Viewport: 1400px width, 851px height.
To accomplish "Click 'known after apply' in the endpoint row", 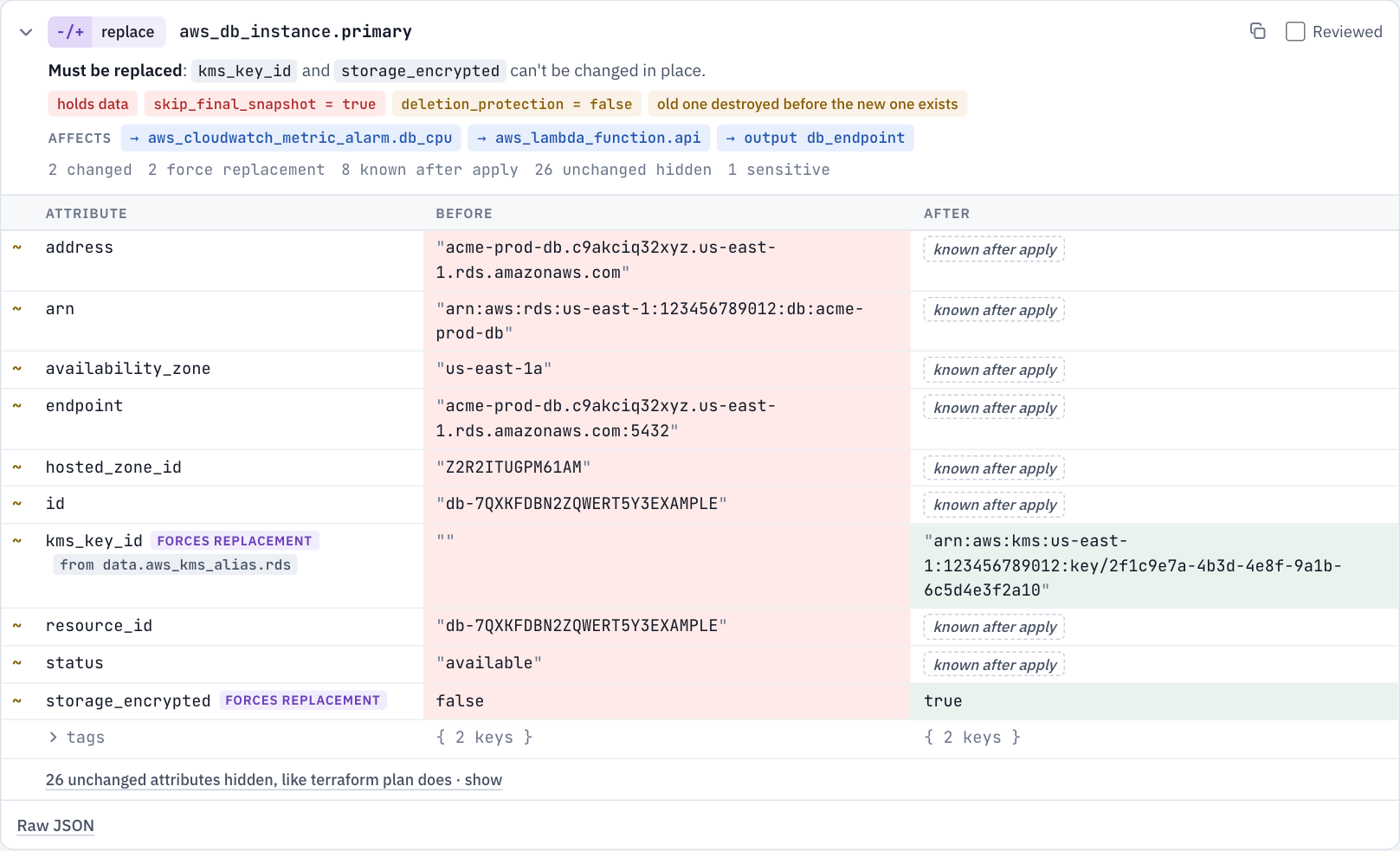I will 994,408.
